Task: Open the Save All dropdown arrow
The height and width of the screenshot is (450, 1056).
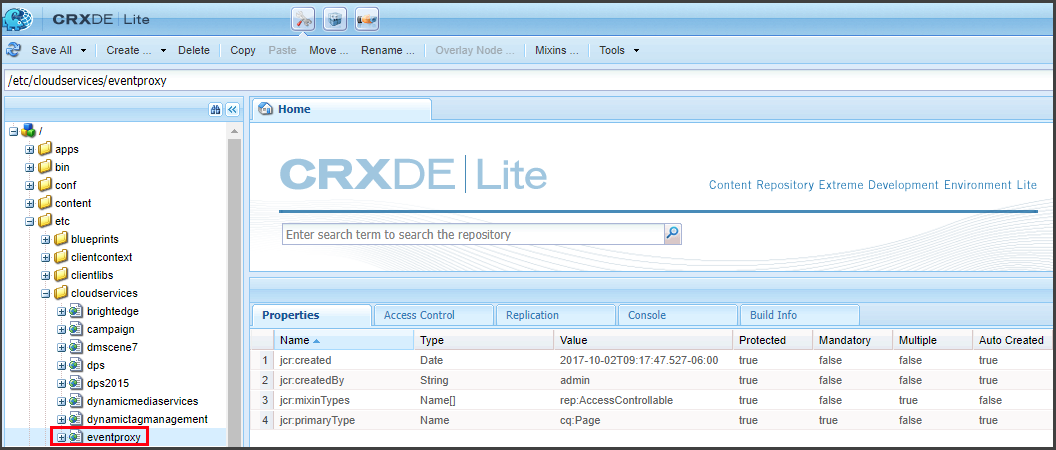Action: pos(84,51)
